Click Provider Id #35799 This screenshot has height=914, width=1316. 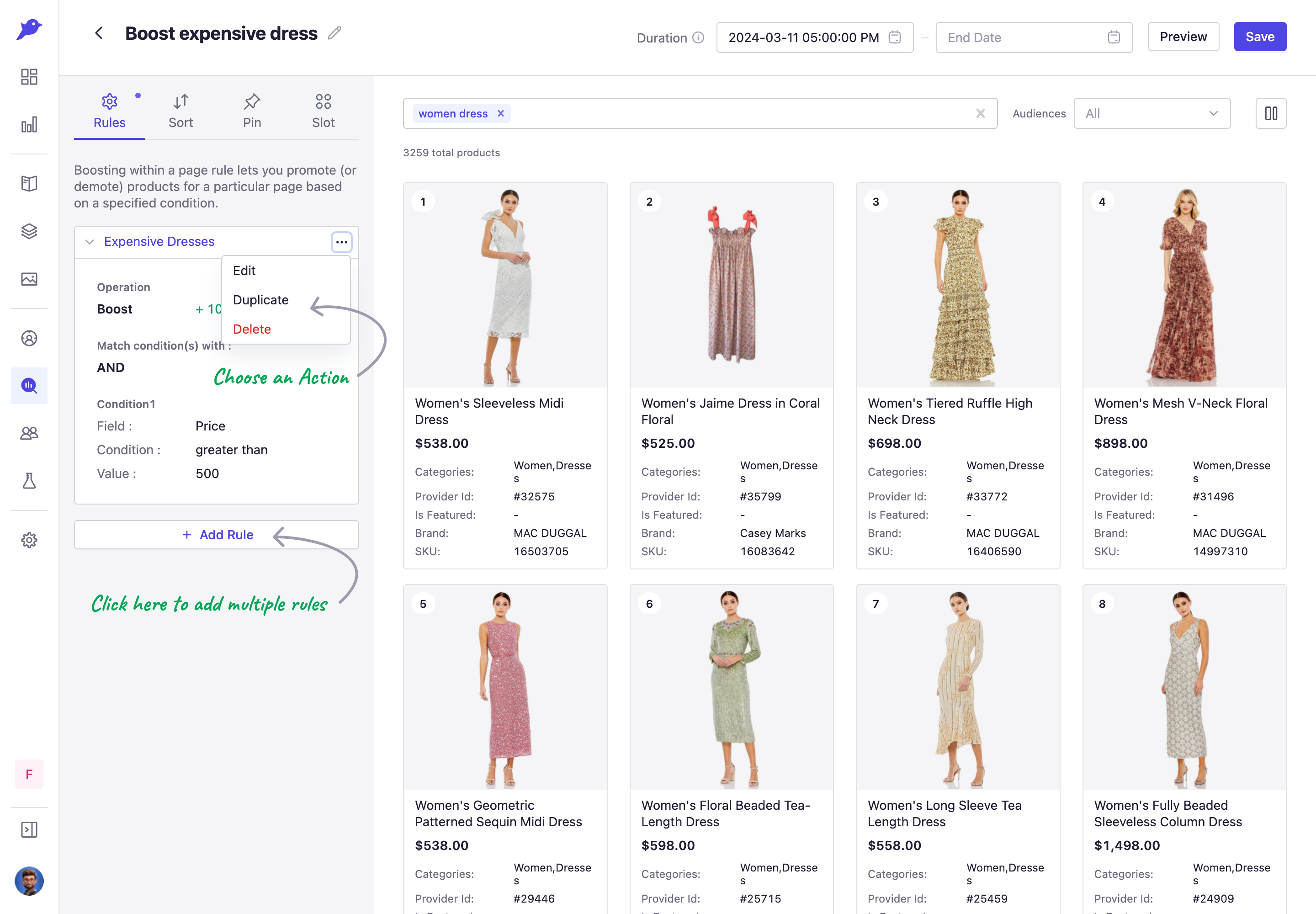click(760, 496)
